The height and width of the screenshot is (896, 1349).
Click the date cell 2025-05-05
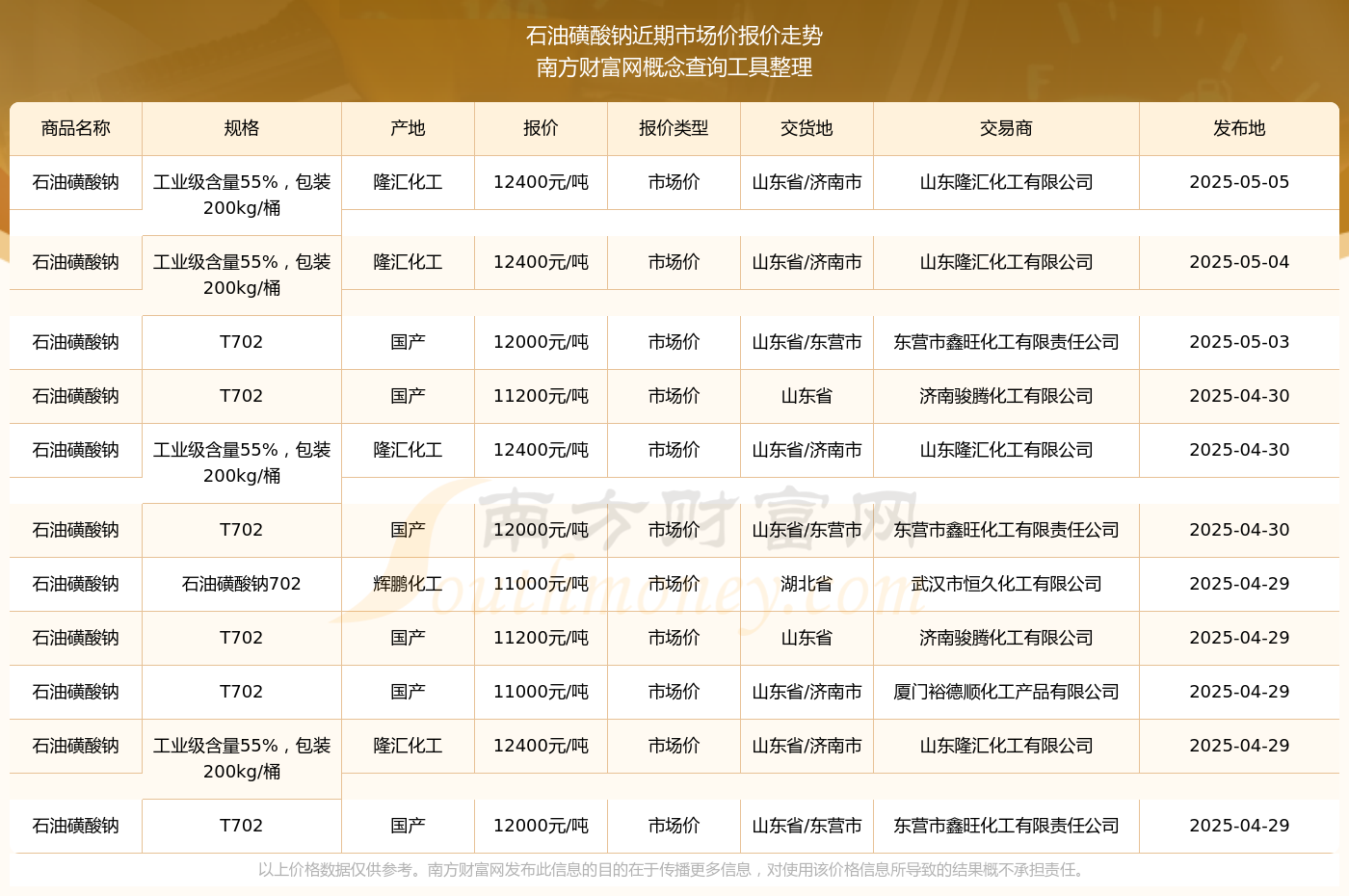[x=1239, y=182]
